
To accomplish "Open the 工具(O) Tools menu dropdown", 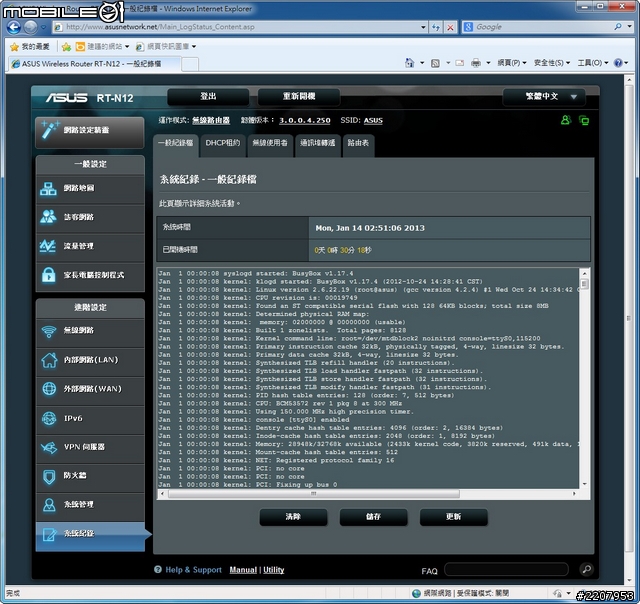I will point(593,63).
